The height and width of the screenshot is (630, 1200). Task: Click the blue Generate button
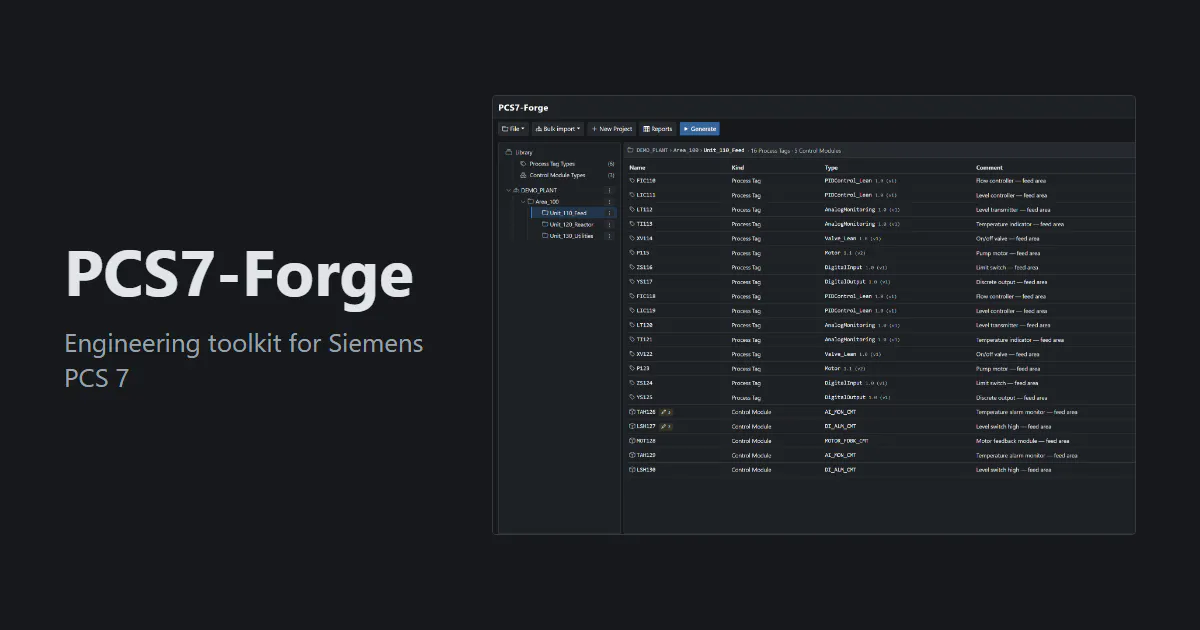pos(700,129)
